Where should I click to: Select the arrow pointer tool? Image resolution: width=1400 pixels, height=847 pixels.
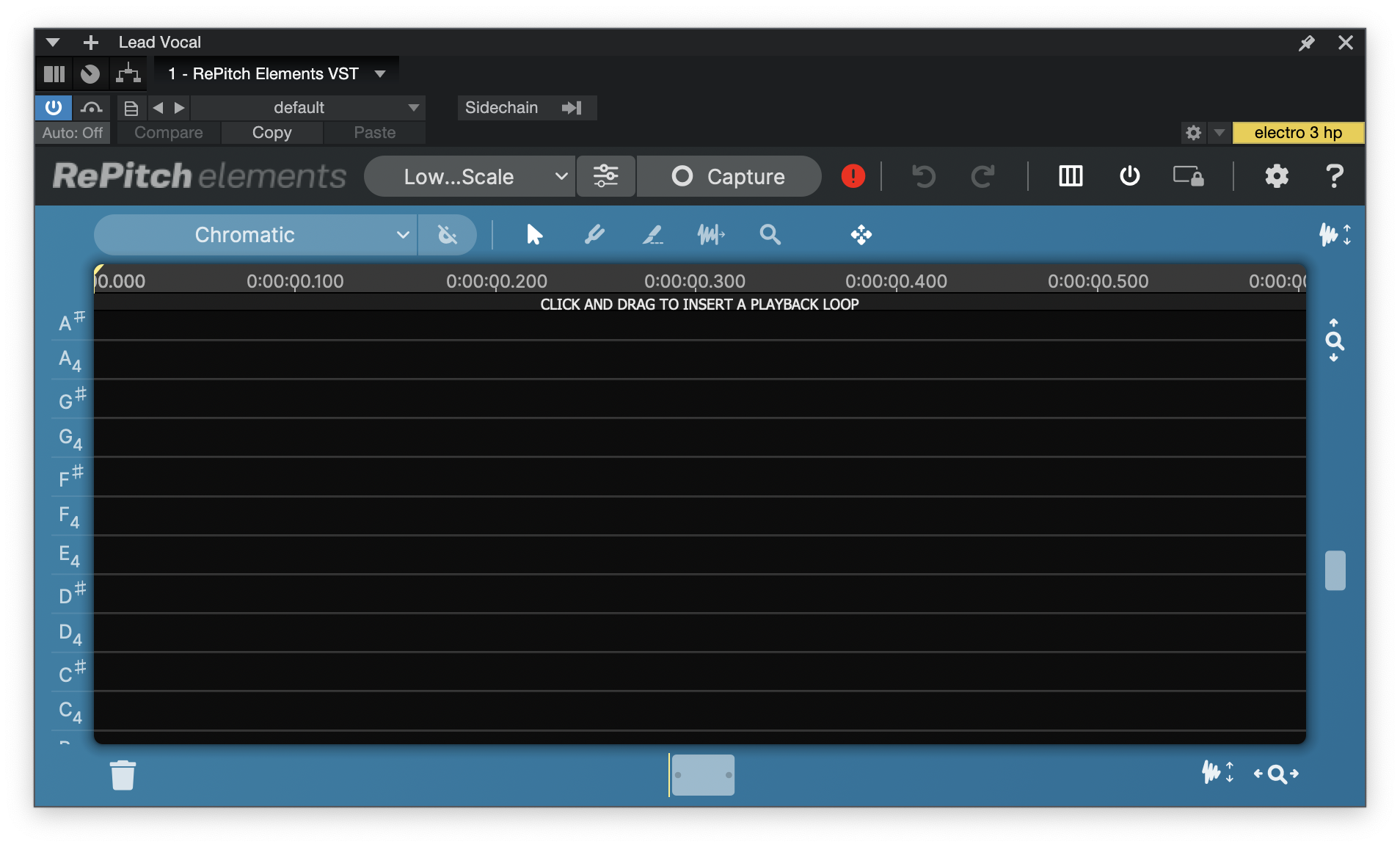click(534, 235)
